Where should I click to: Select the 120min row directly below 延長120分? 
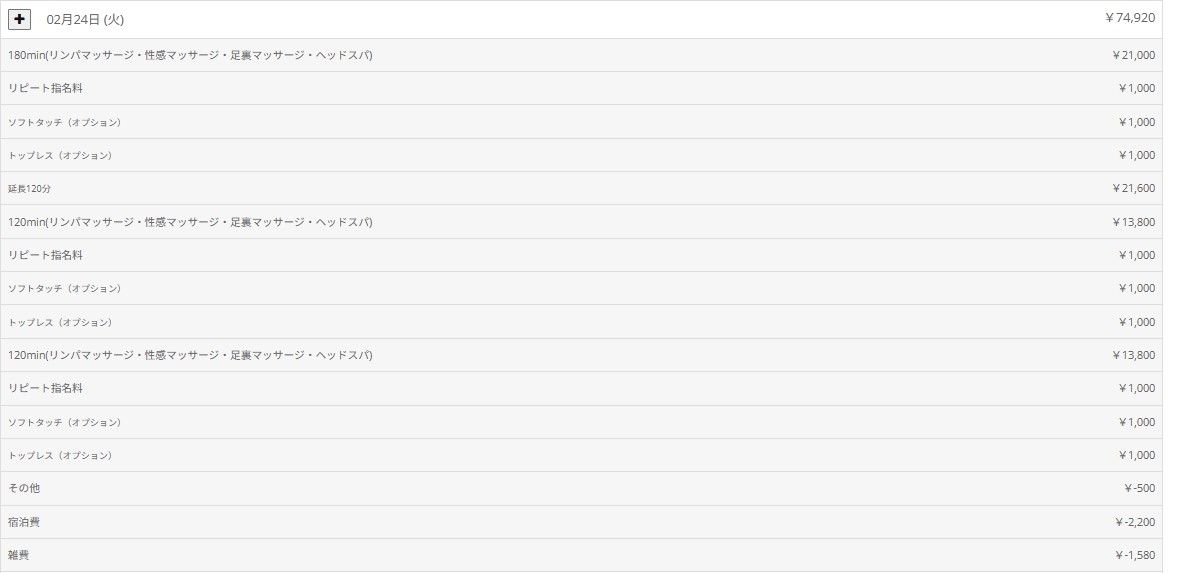click(190, 222)
